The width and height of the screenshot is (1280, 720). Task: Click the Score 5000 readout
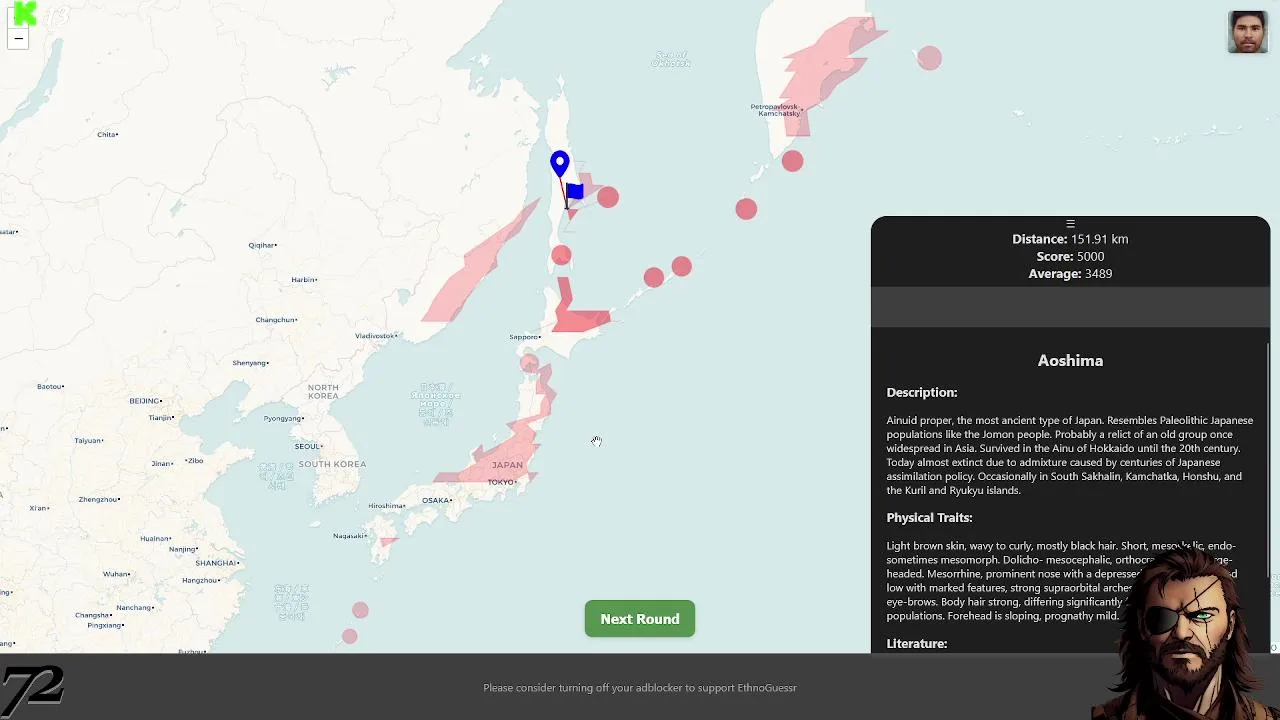(1070, 256)
